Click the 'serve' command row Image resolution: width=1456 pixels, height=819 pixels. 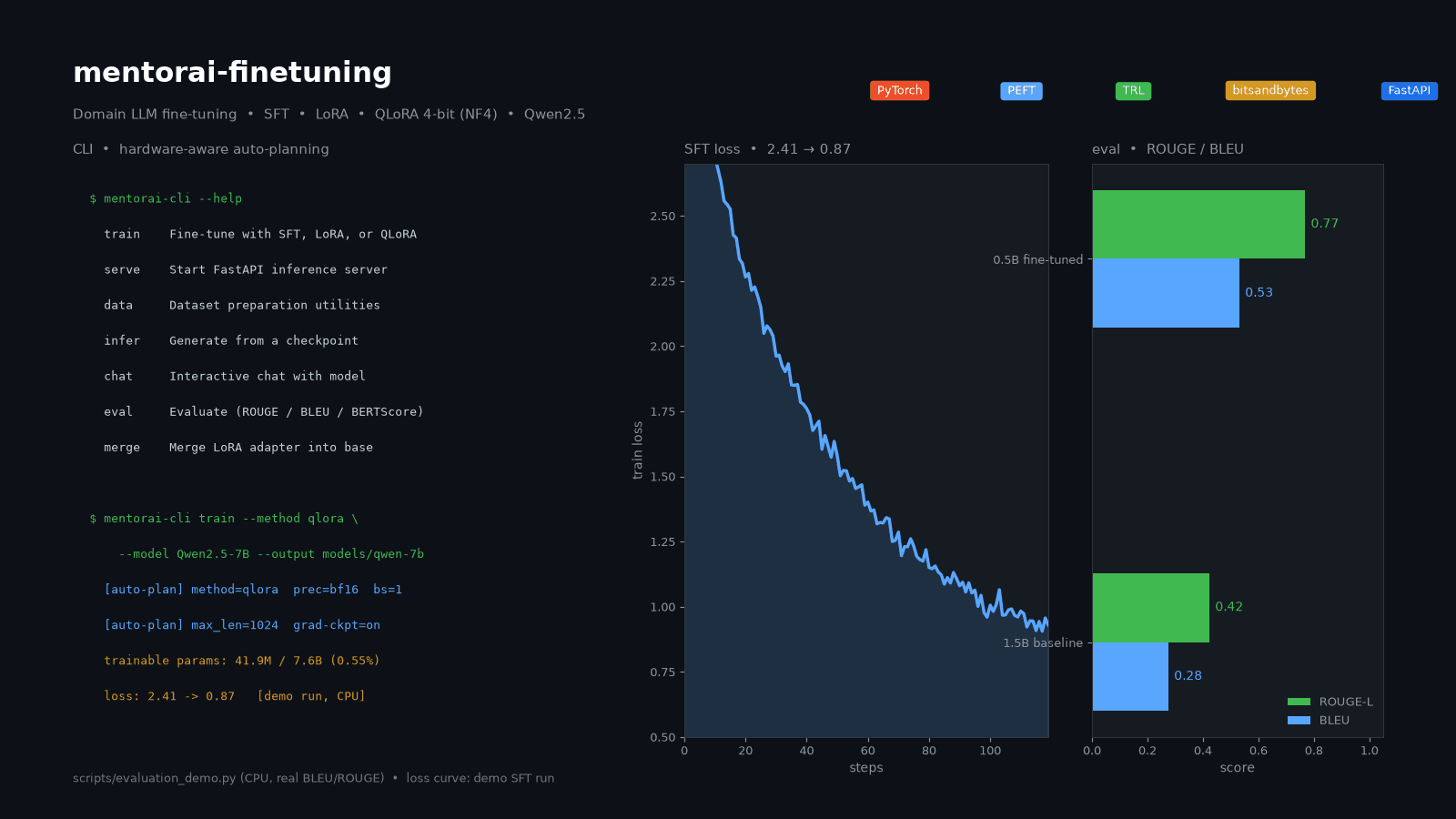(246, 269)
